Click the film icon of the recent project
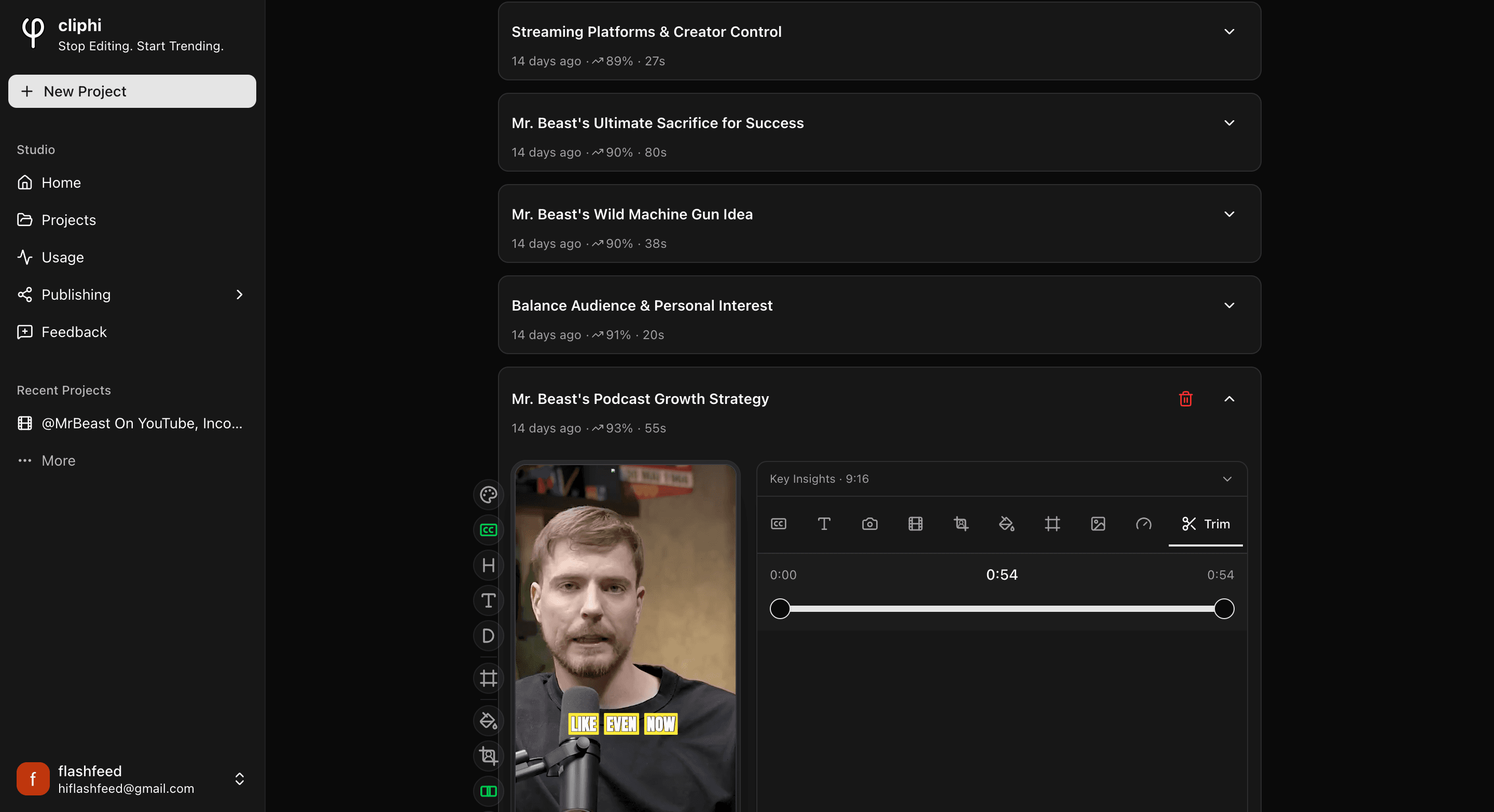The width and height of the screenshot is (1494, 812). (x=24, y=423)
